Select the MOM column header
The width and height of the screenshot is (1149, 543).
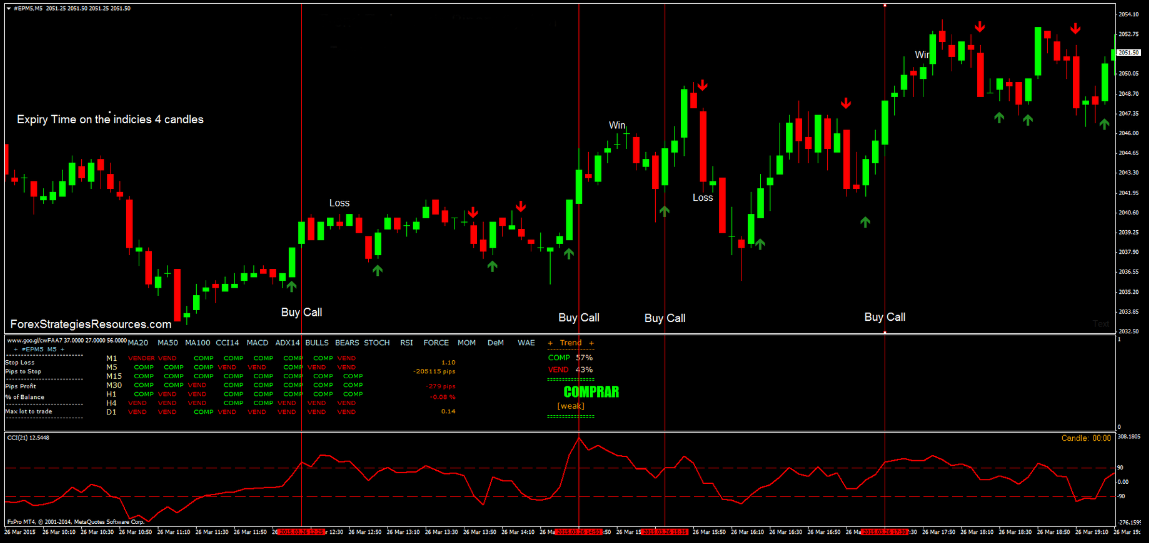466,342
